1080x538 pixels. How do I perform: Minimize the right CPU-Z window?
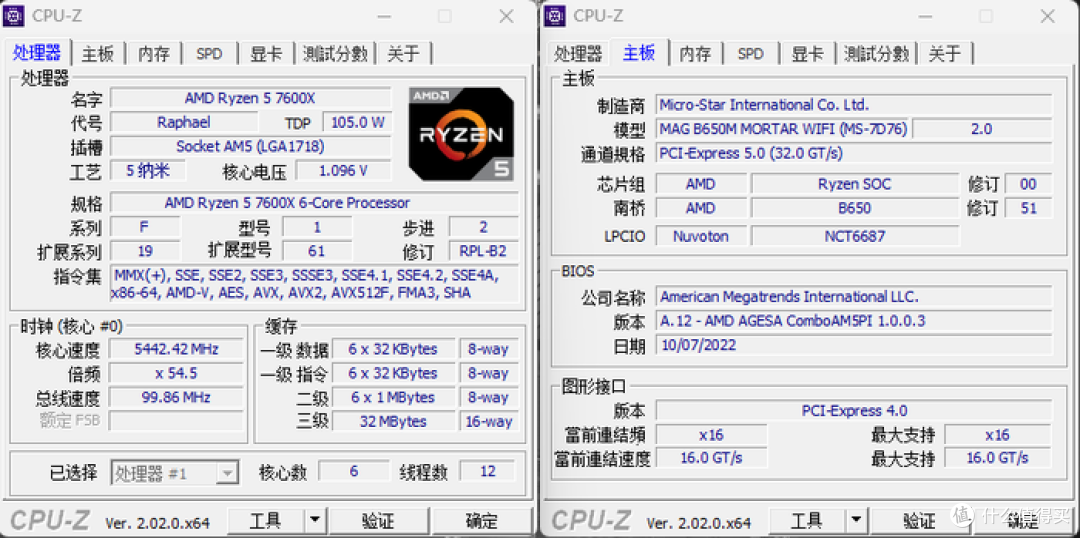coord(924,15)
